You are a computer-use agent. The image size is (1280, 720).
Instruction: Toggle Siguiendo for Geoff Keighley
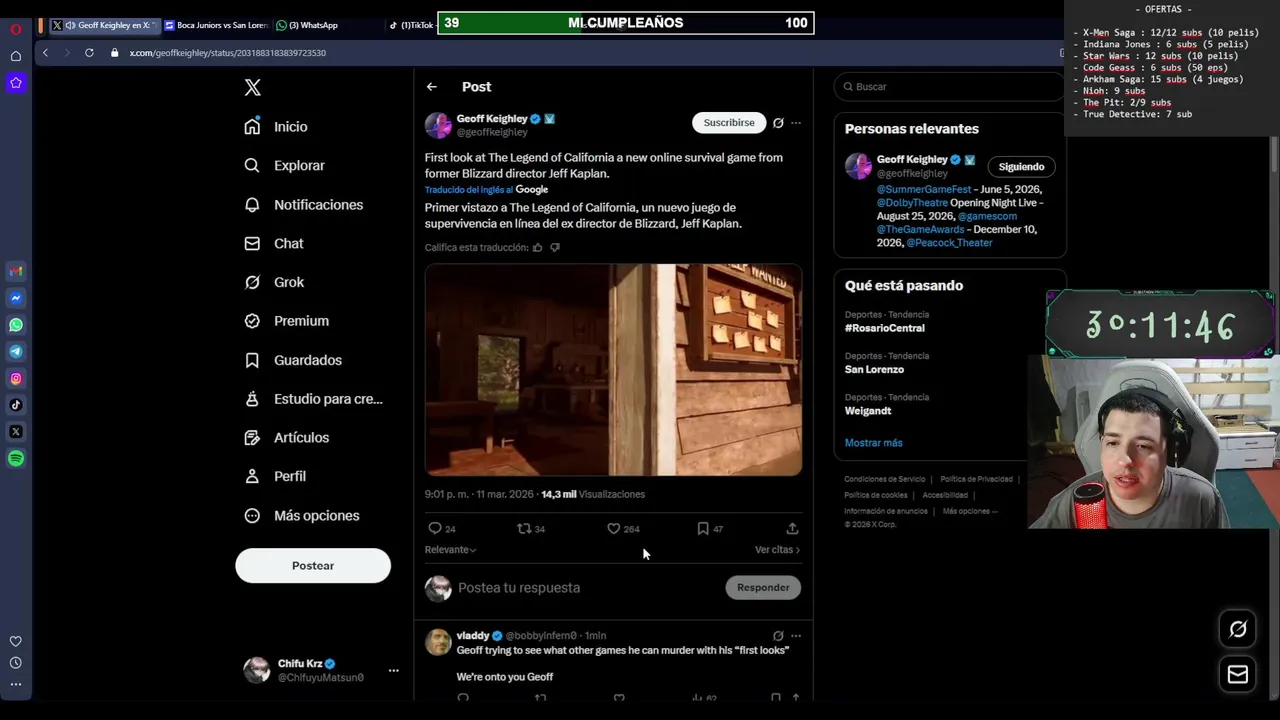1021,167
